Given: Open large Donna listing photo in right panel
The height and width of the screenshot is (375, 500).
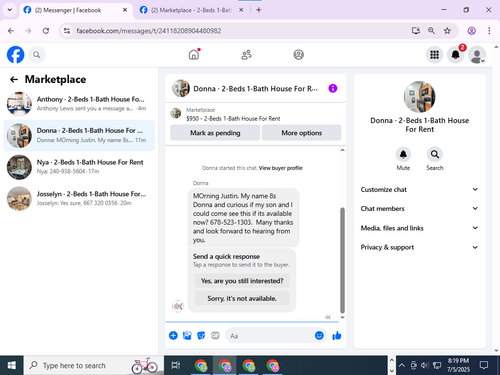Looking at the screenshot, I should 419,97.
